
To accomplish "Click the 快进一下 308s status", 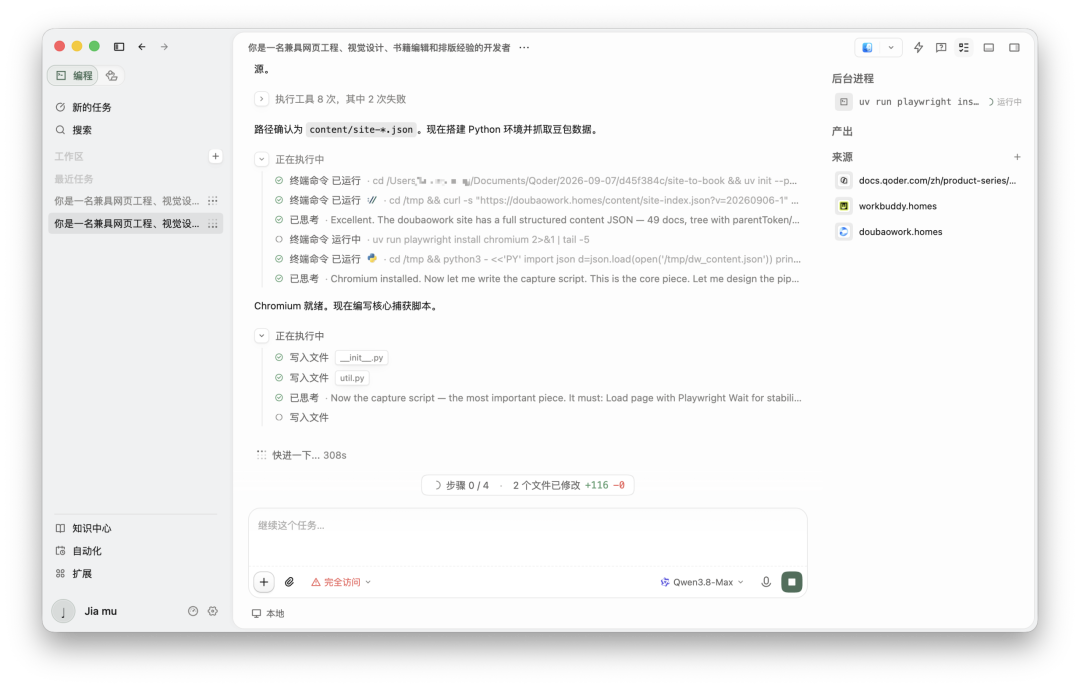I will pyautogui.click(x=302, y=455).
